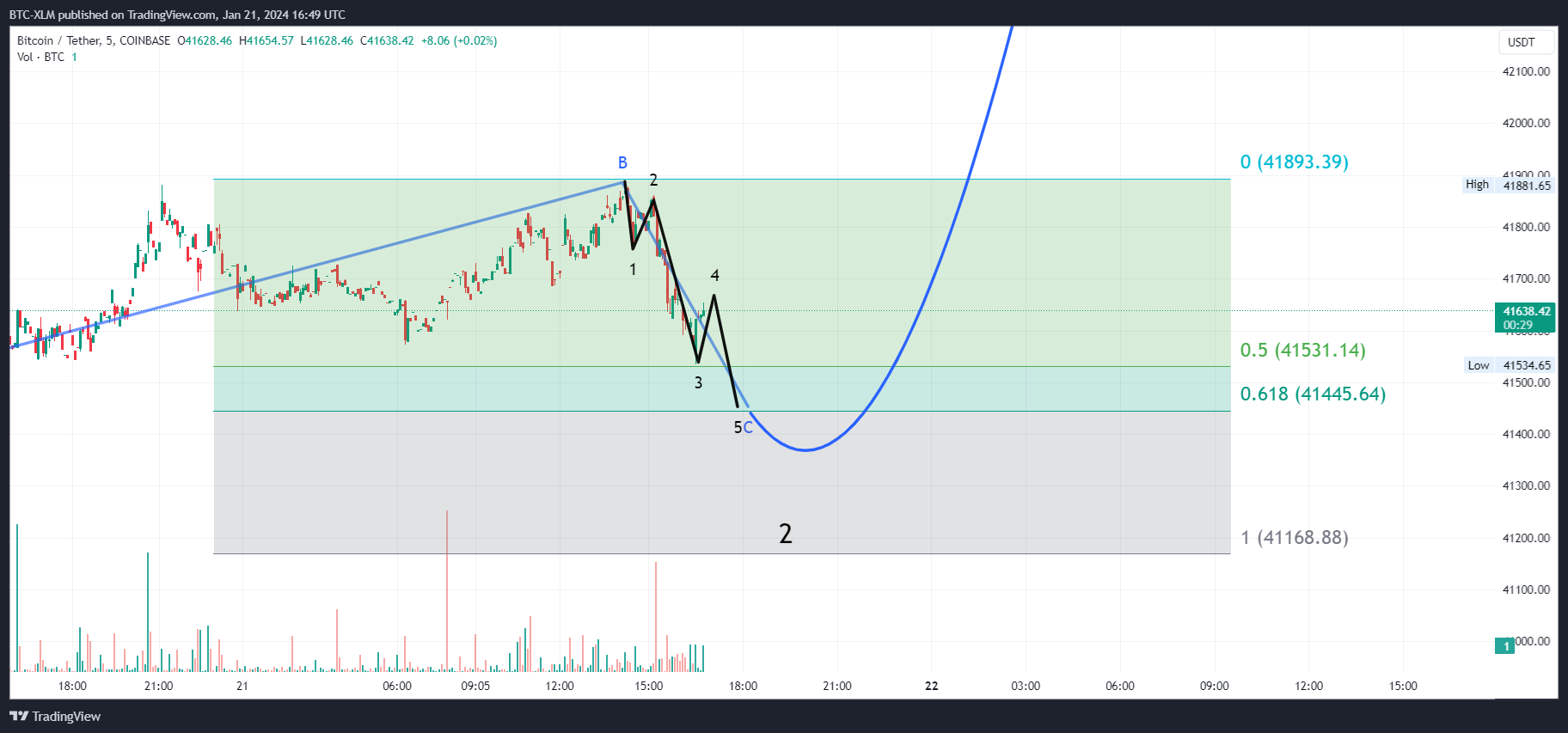
Task: Select the 0.5 (41531.14) Fibonacci label
Action: pyautogui.click(x=1302, y=350)
